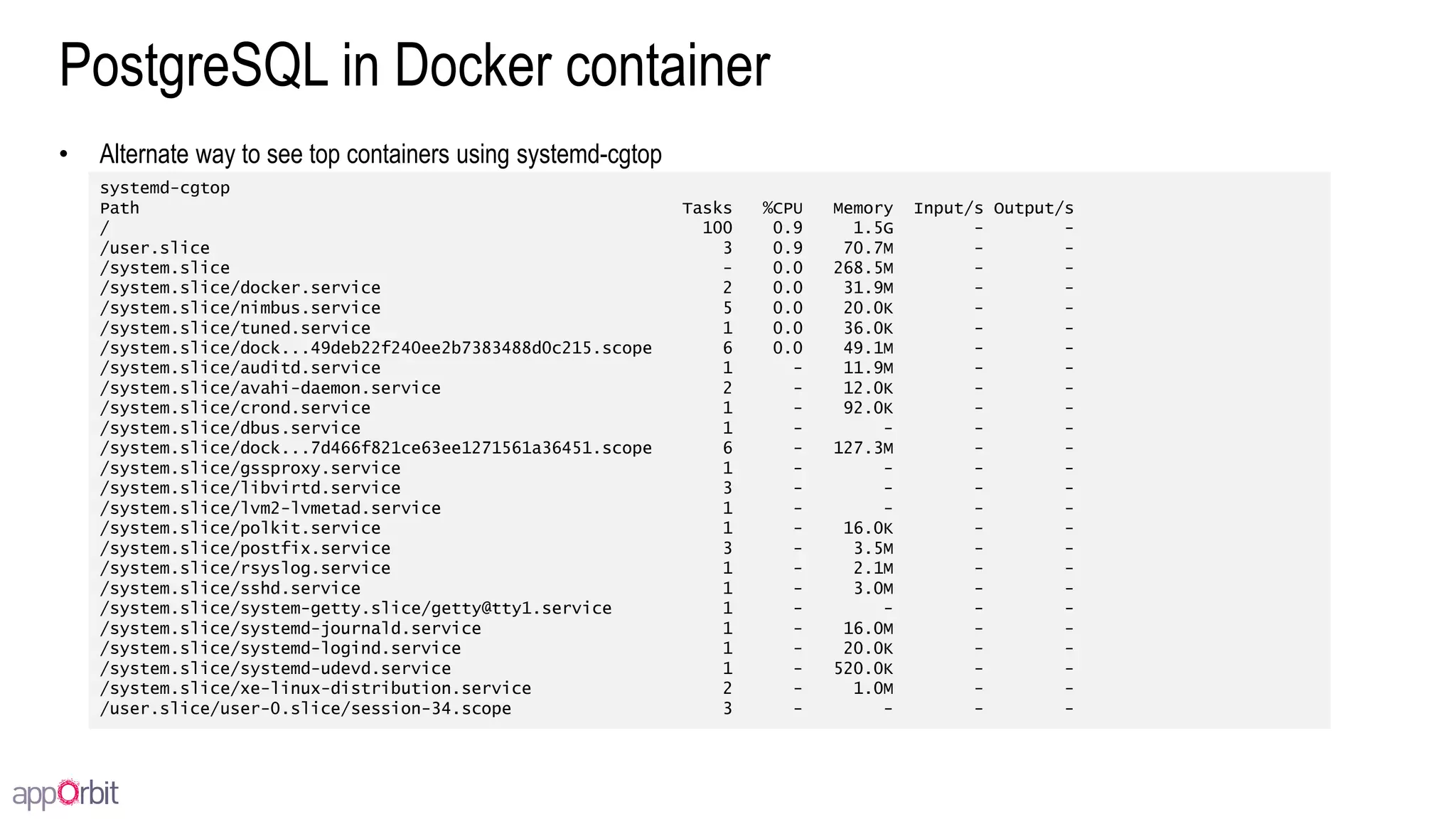The image size is (1456, 819).
Task: Click the Input/s column header
Action: [x=948, y=208]
